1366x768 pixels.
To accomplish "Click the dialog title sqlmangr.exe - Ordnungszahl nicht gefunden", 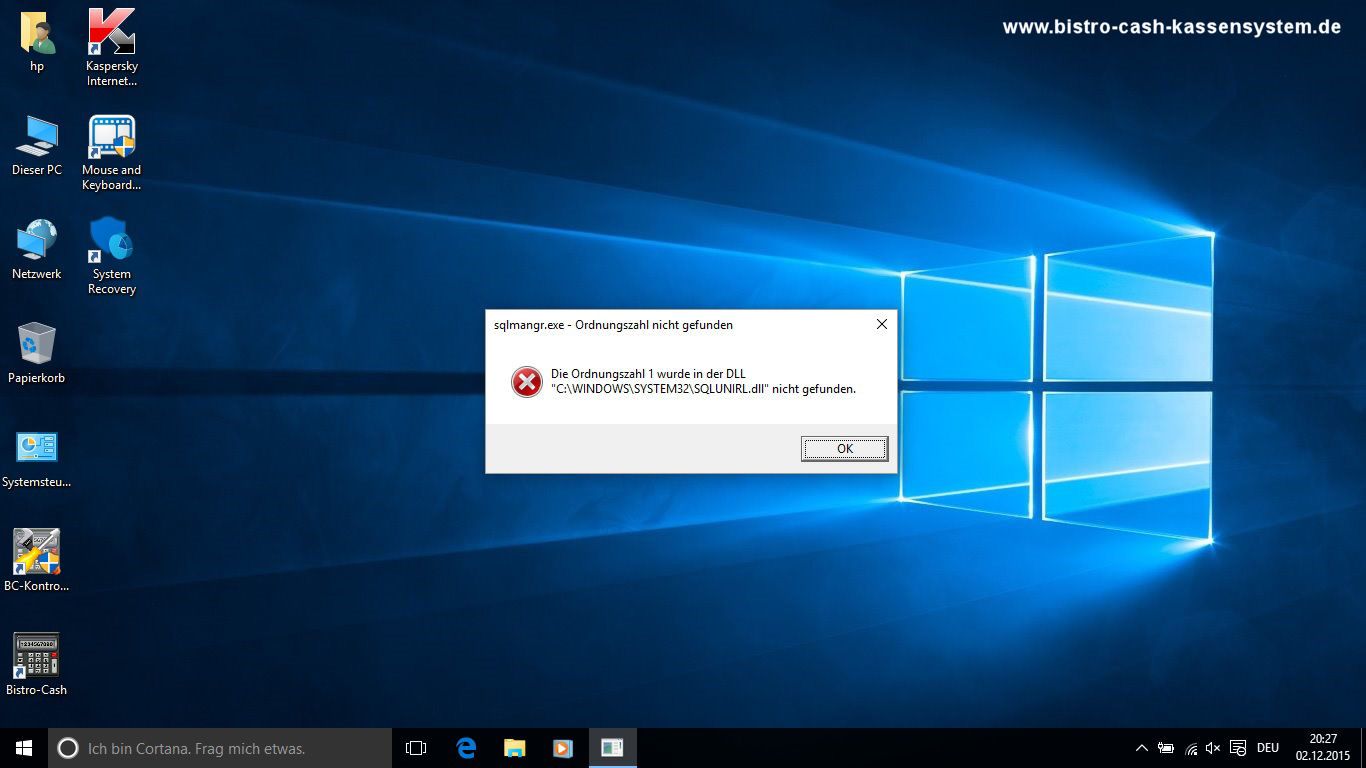I will pos(613,325).
